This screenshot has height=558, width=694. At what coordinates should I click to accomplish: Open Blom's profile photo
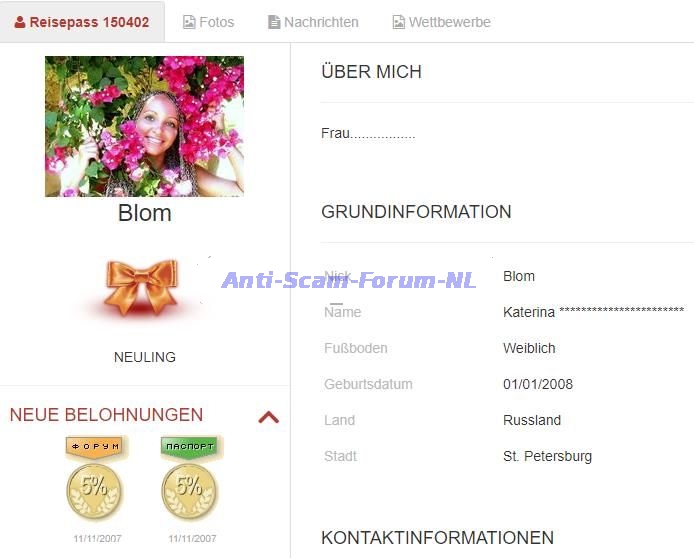[x=144, y=126]
